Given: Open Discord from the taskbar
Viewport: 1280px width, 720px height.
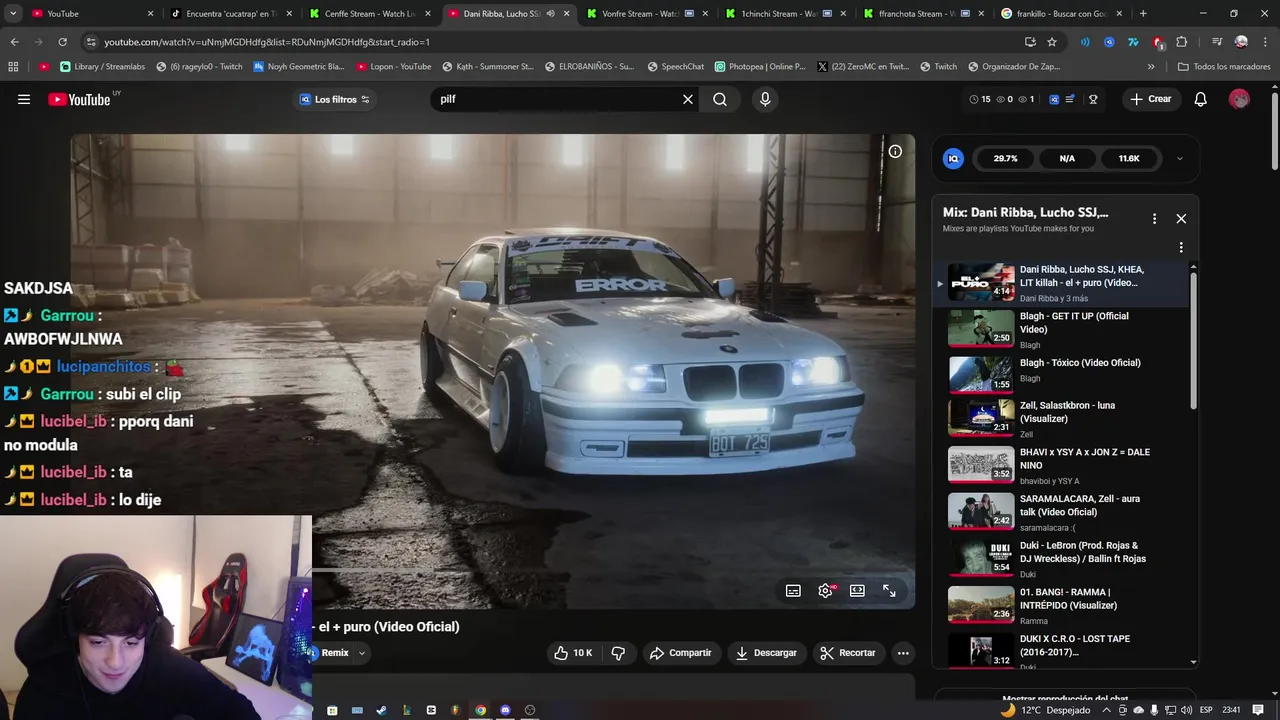Looking at the screenshot, I should tap(505, 710).
